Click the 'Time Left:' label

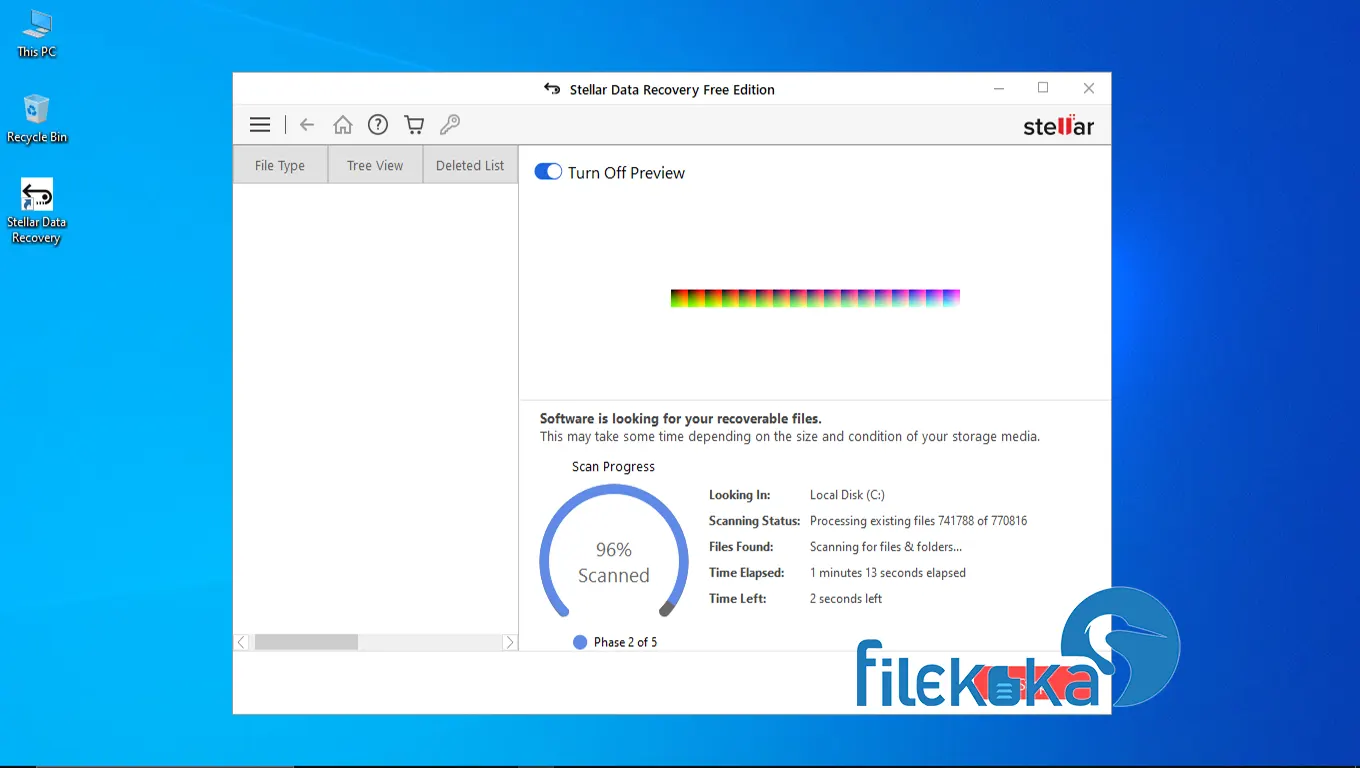(x=738, y=599)
